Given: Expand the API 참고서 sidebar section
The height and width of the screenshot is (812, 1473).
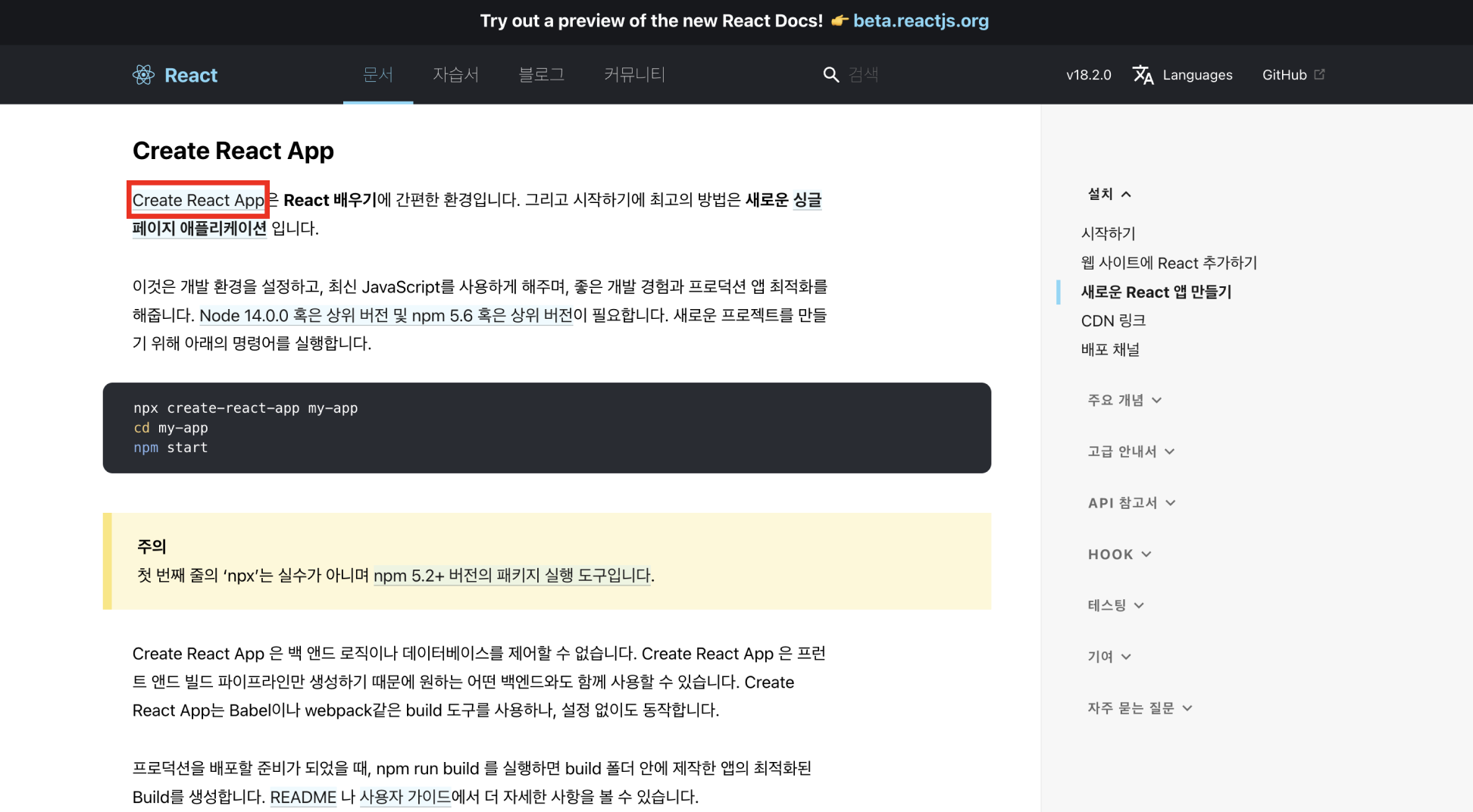Looking at the screenshot, I should pyautogui.click(x=1131, y=503).
